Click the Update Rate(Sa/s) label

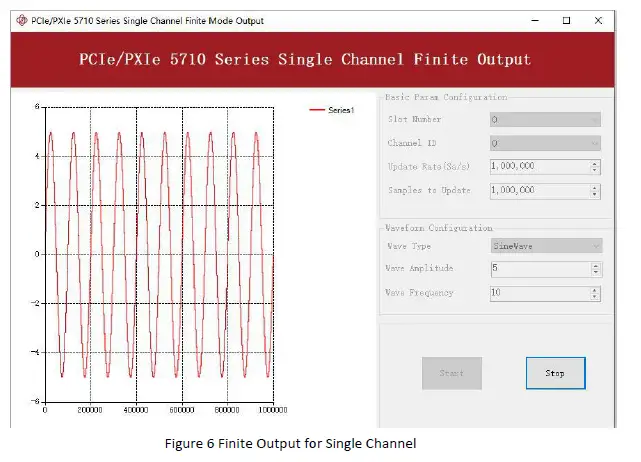(429, 167)
